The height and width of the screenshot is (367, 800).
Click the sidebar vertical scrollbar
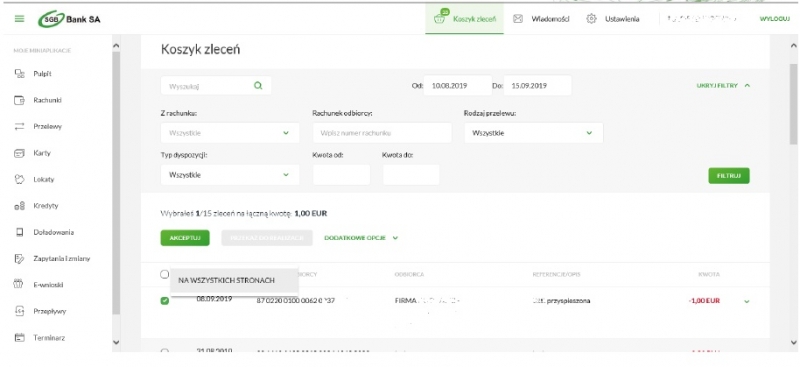pos(116,184)
